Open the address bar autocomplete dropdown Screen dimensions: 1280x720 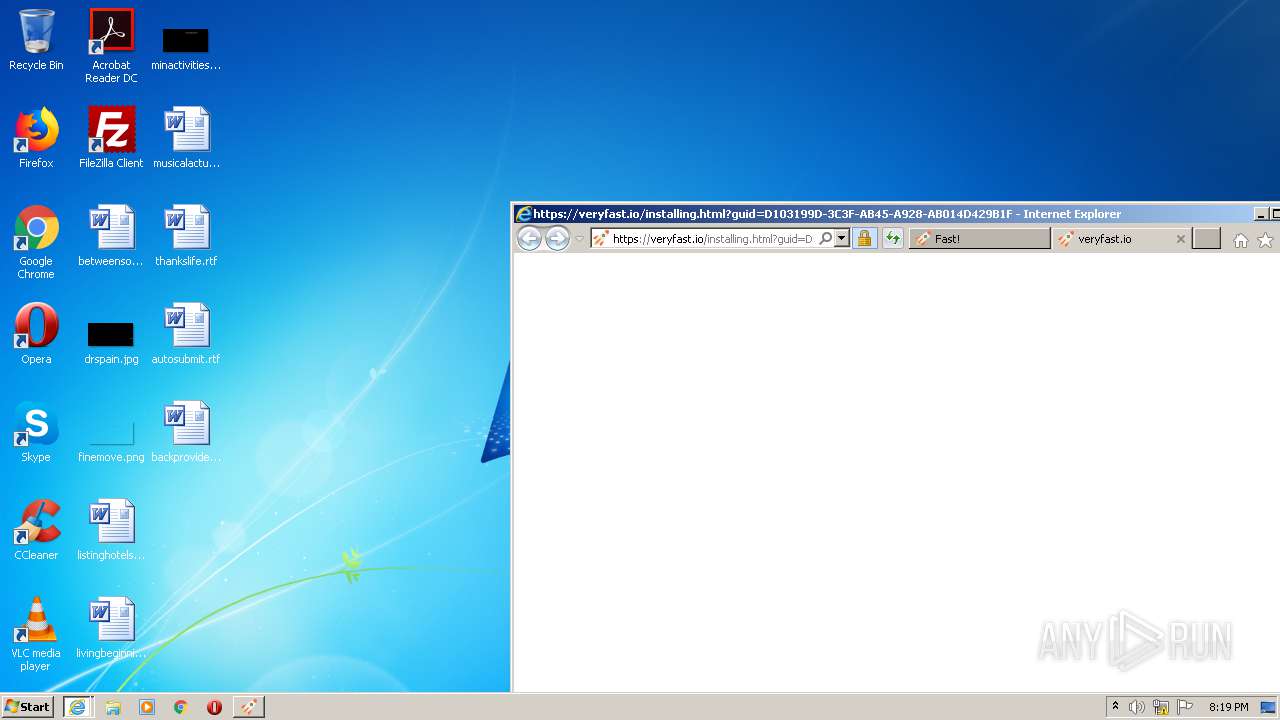click(x=842, y=239)
